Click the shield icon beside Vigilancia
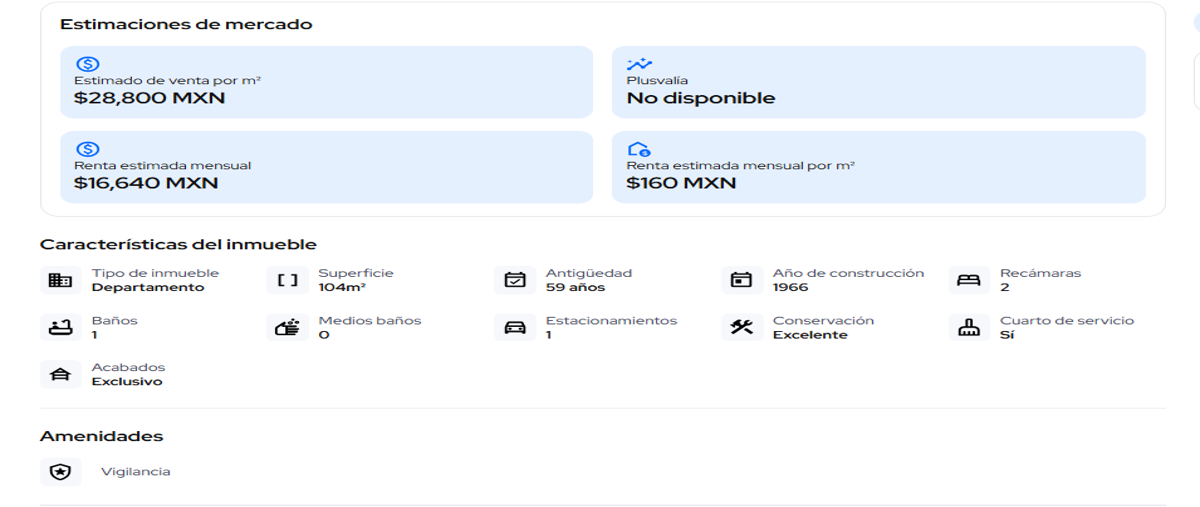 [60, 471]
